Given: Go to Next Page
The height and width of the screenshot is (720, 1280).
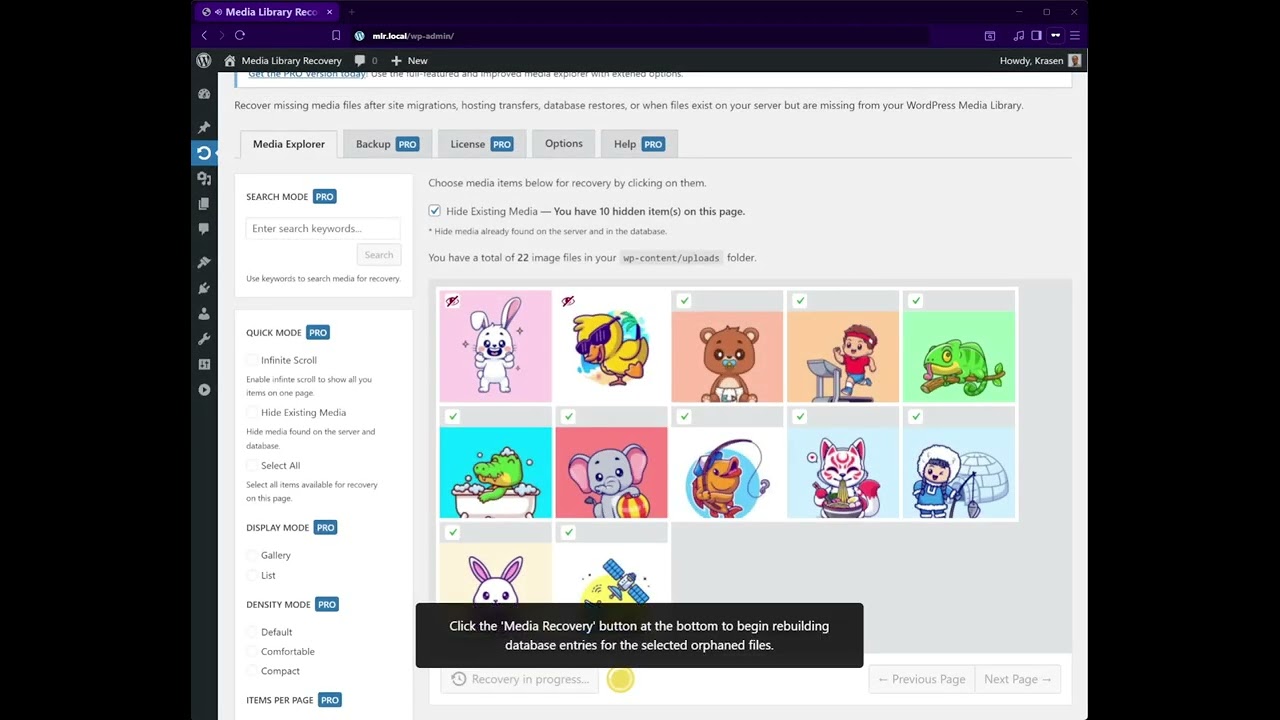Looking at the screenshot, I should pyautogui.click(x=1017, y=679).
